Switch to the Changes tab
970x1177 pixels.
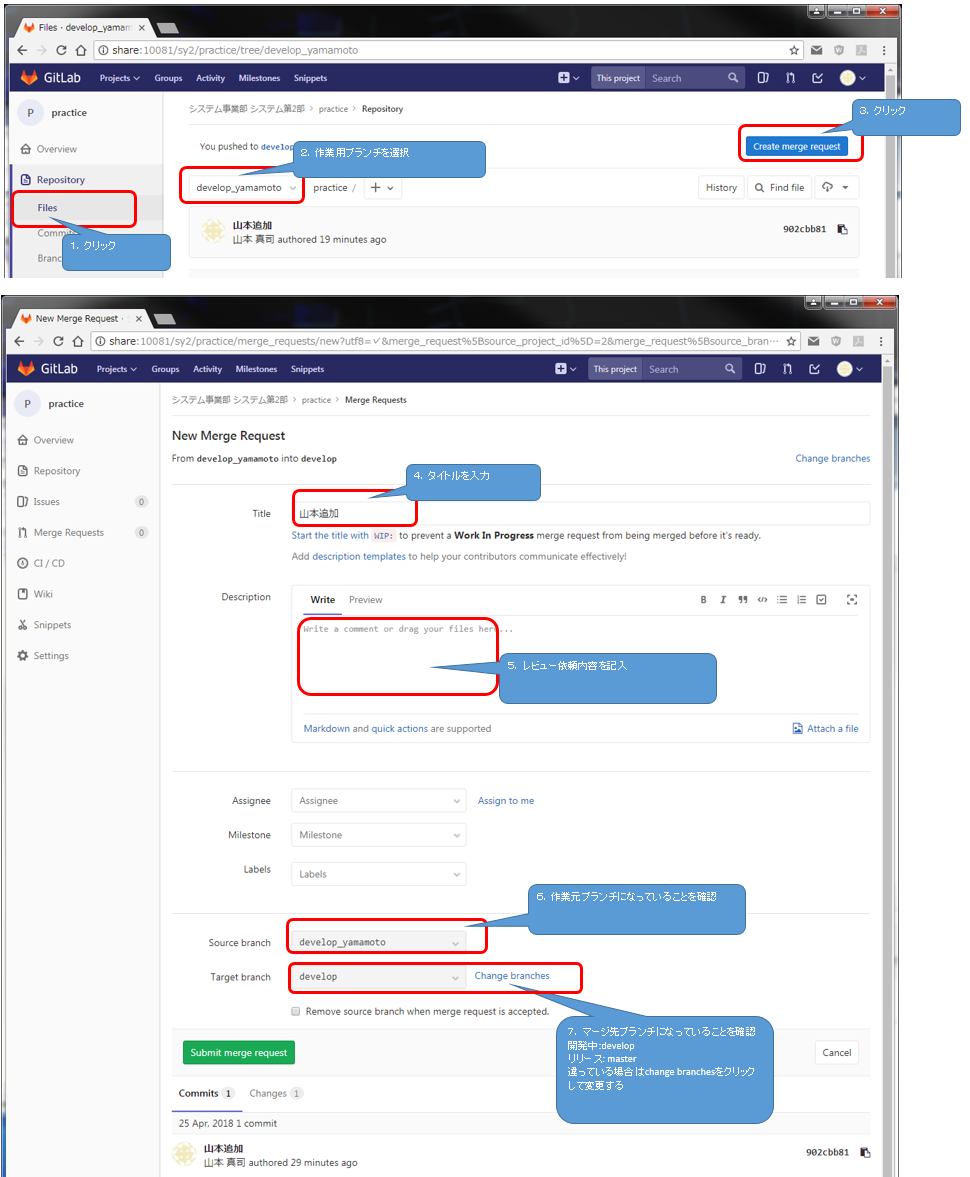[x=268, y=1094]
